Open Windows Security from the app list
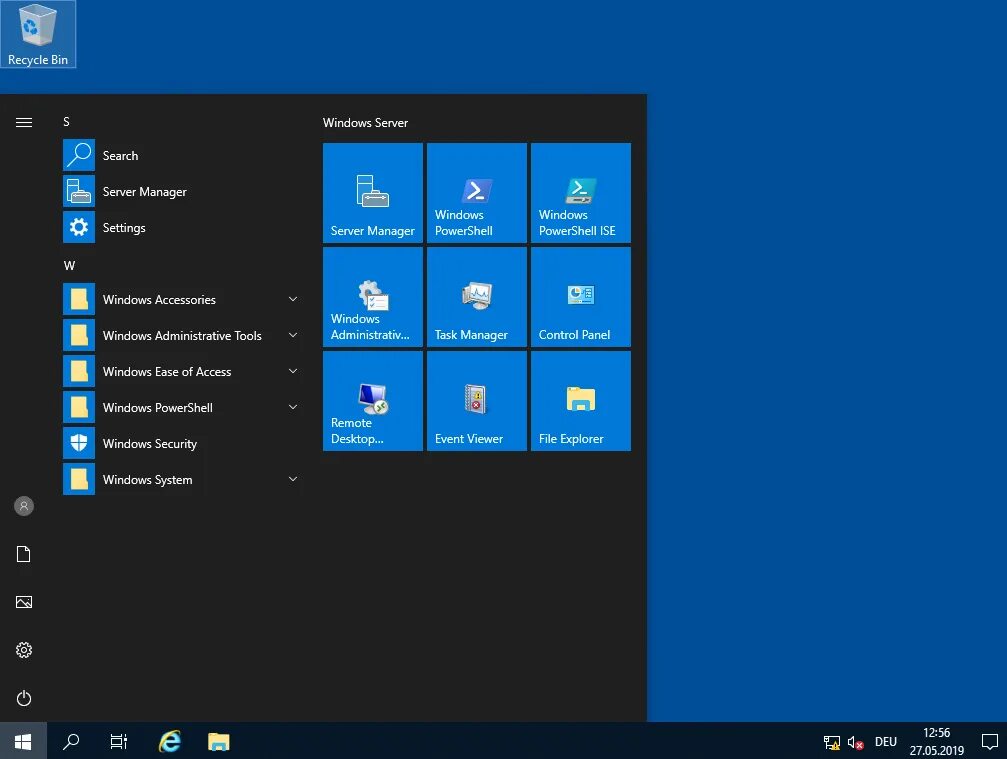The image size is (1007, 759). [182, 444]
